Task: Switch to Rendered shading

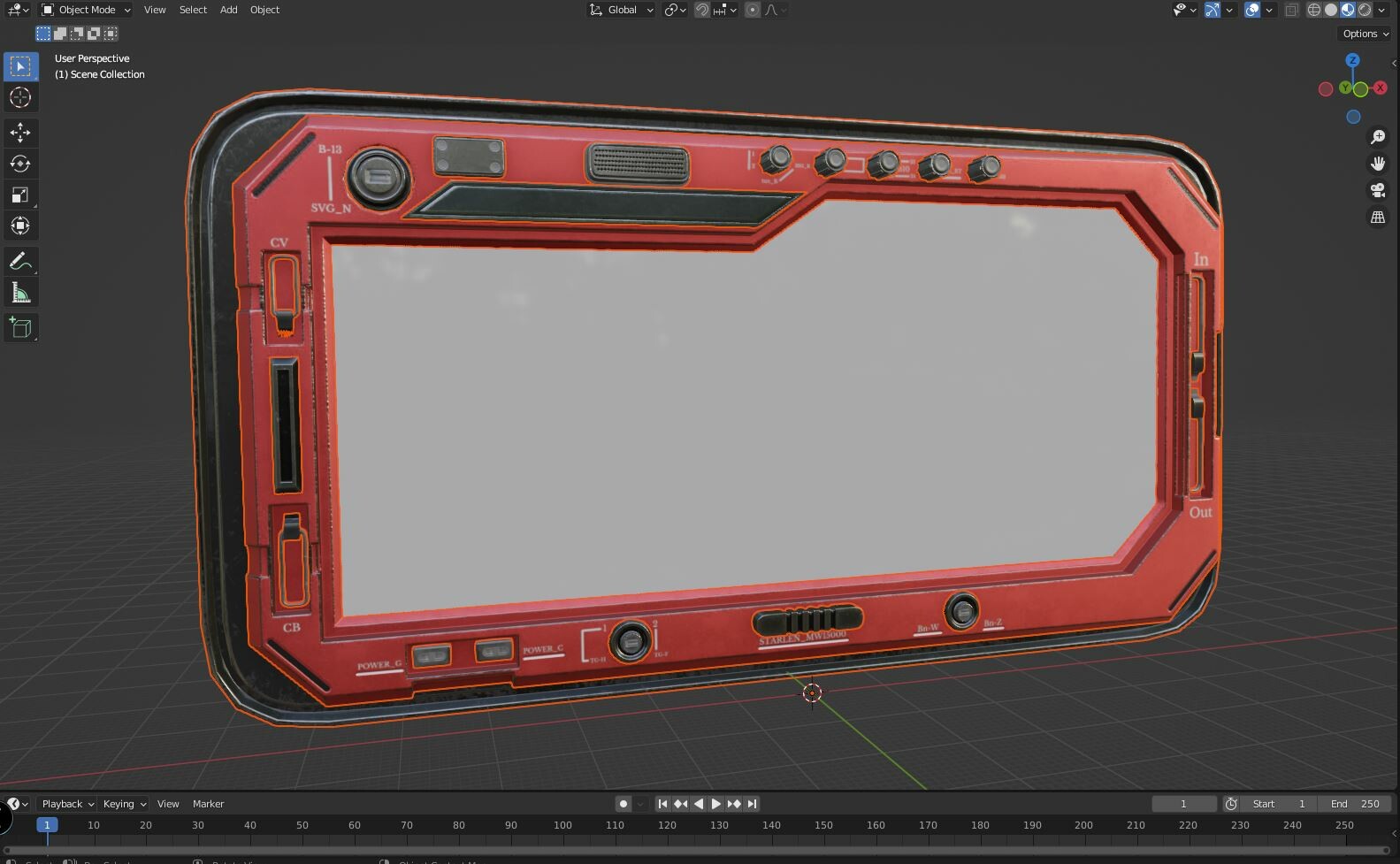Action: click(x=1365, y=10)
